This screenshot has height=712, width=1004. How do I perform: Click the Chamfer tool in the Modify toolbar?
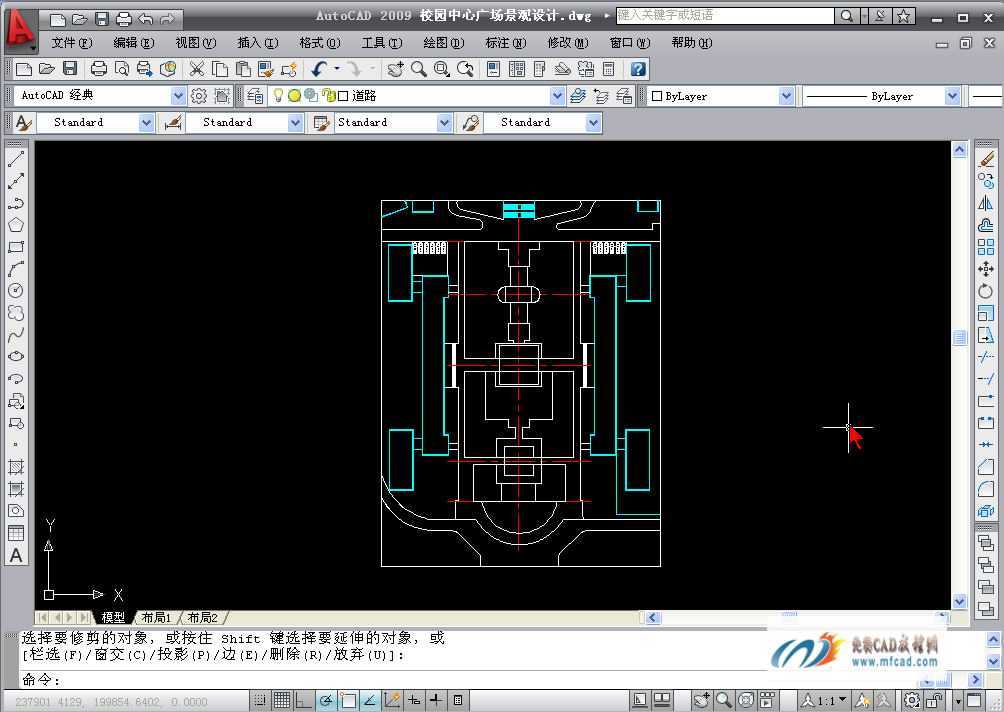(986, 467)
